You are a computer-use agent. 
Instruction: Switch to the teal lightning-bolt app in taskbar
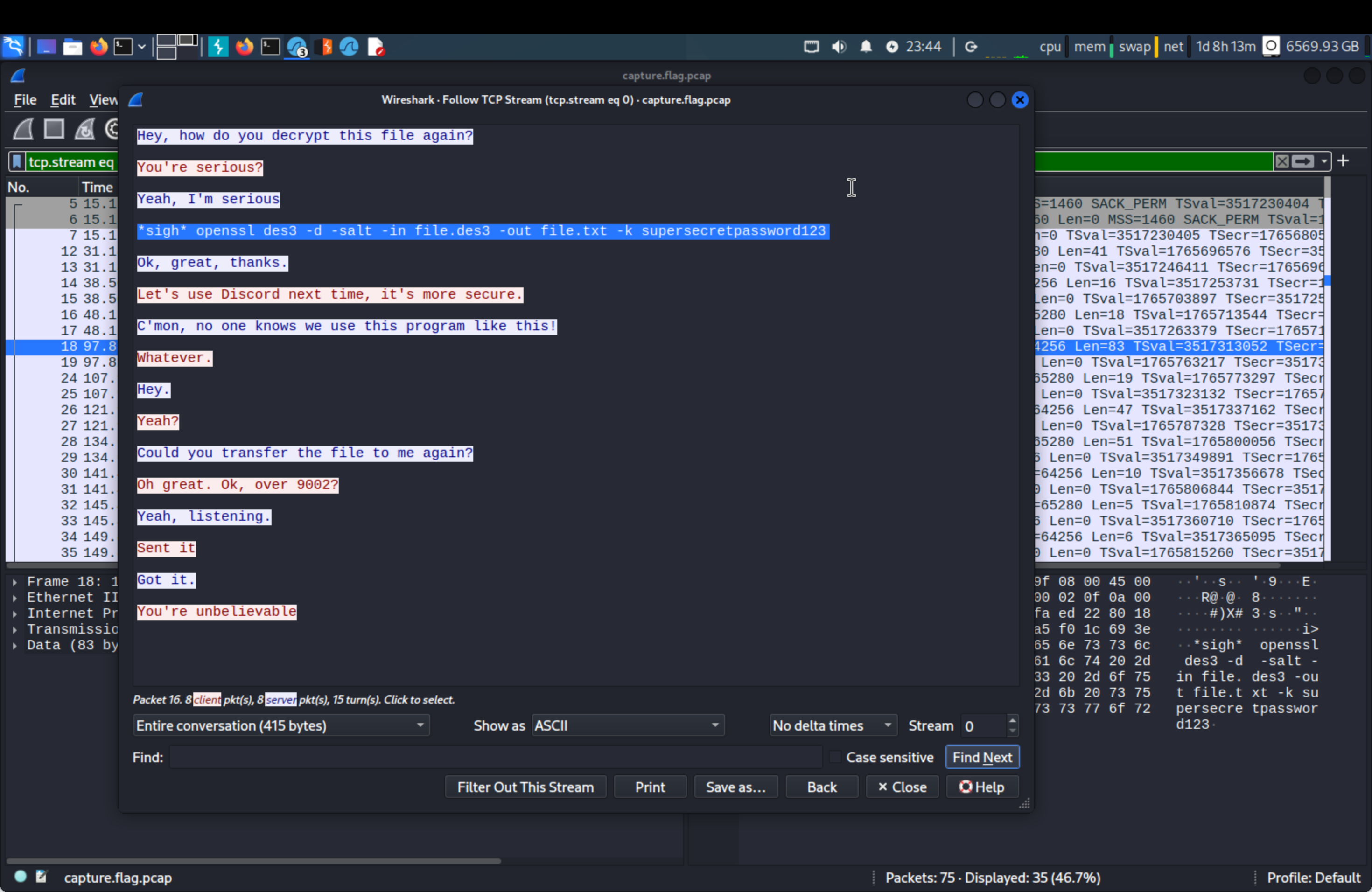218,47
